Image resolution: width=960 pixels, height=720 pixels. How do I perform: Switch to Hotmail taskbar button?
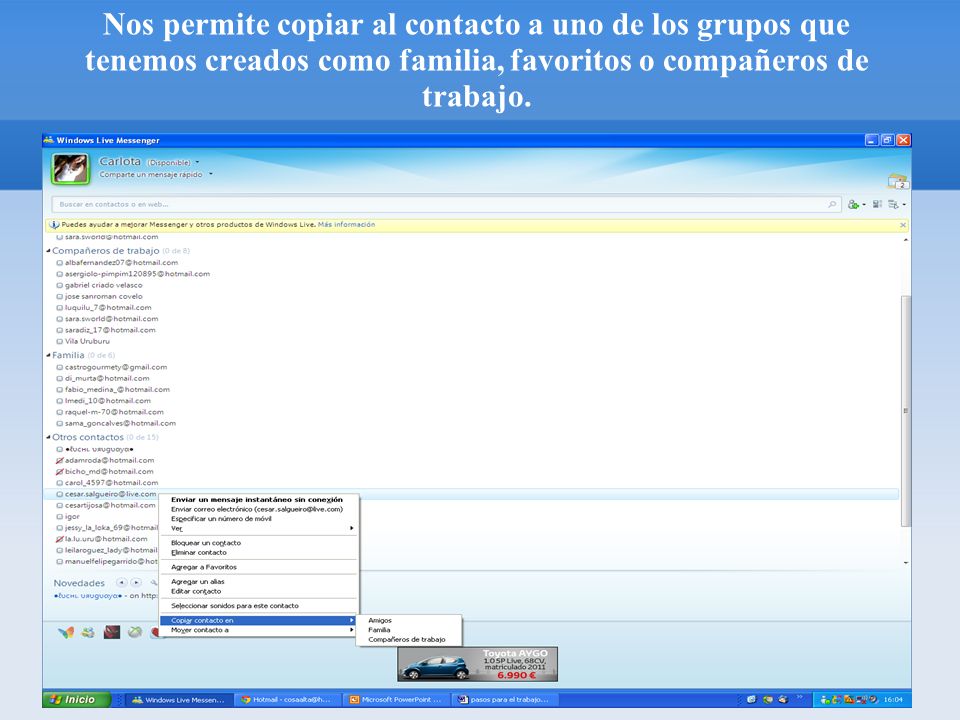click(286, 700)
